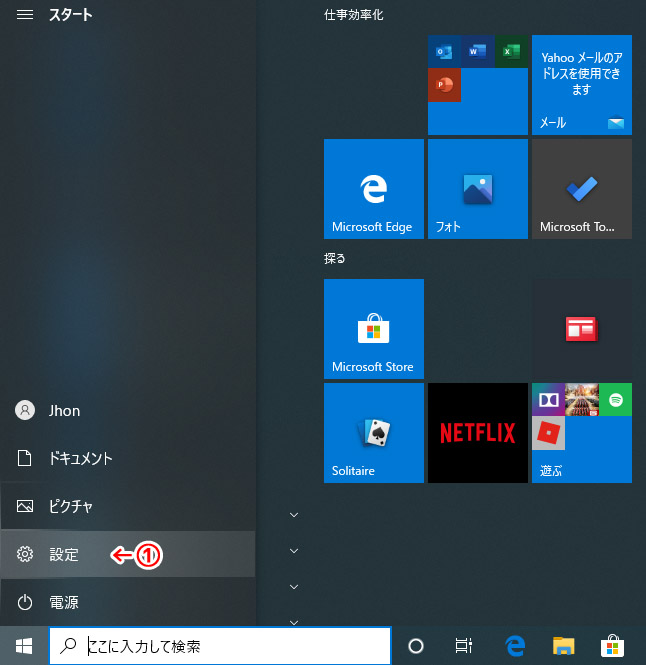Click the Cortana circle on taskbar
The width and height of the screenshot is (646, 665).
(416, 646)
